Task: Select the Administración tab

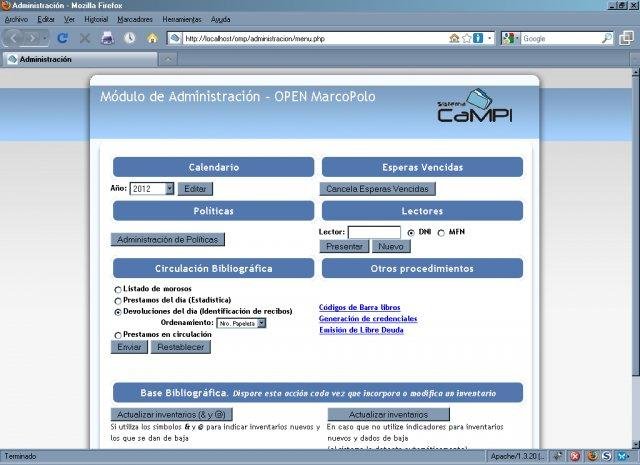Action: coord(80,59)
